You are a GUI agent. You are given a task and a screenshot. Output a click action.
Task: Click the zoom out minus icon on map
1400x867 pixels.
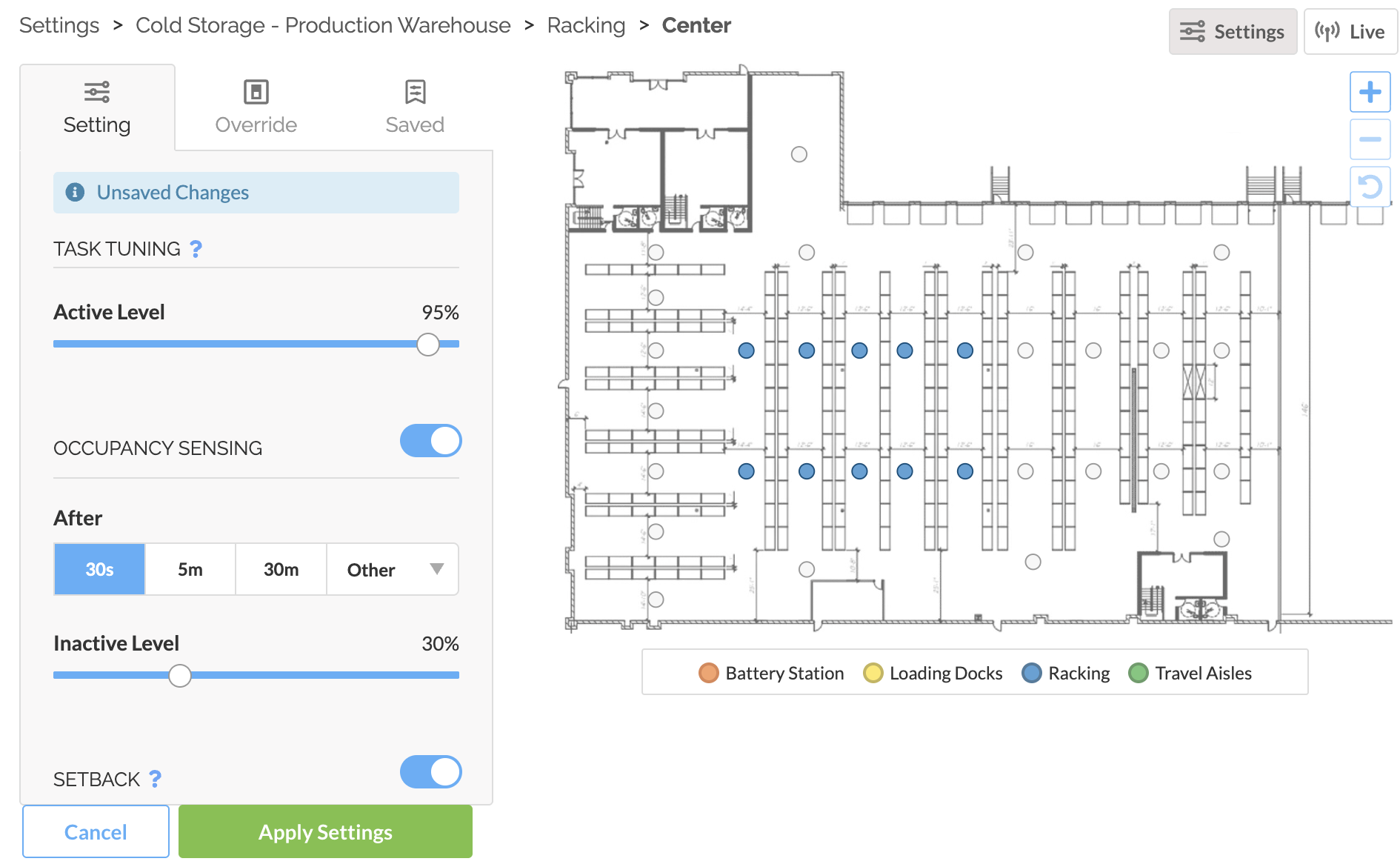click(x=1370, y=139)
